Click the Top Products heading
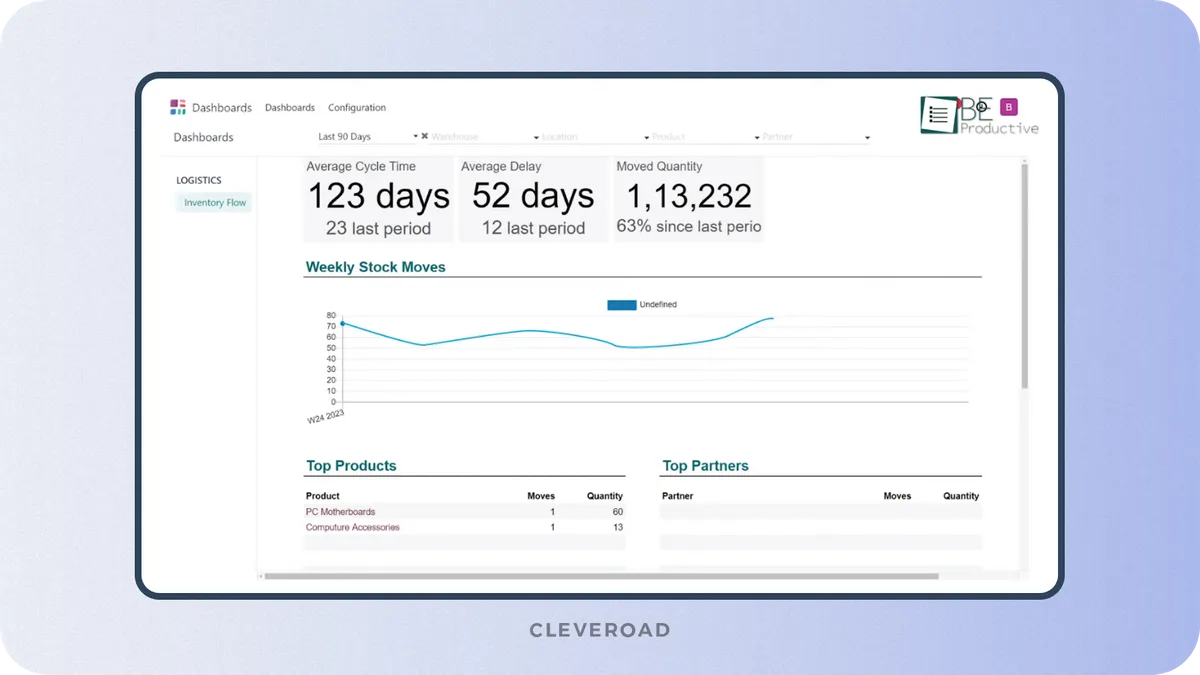 pos(351,466)
